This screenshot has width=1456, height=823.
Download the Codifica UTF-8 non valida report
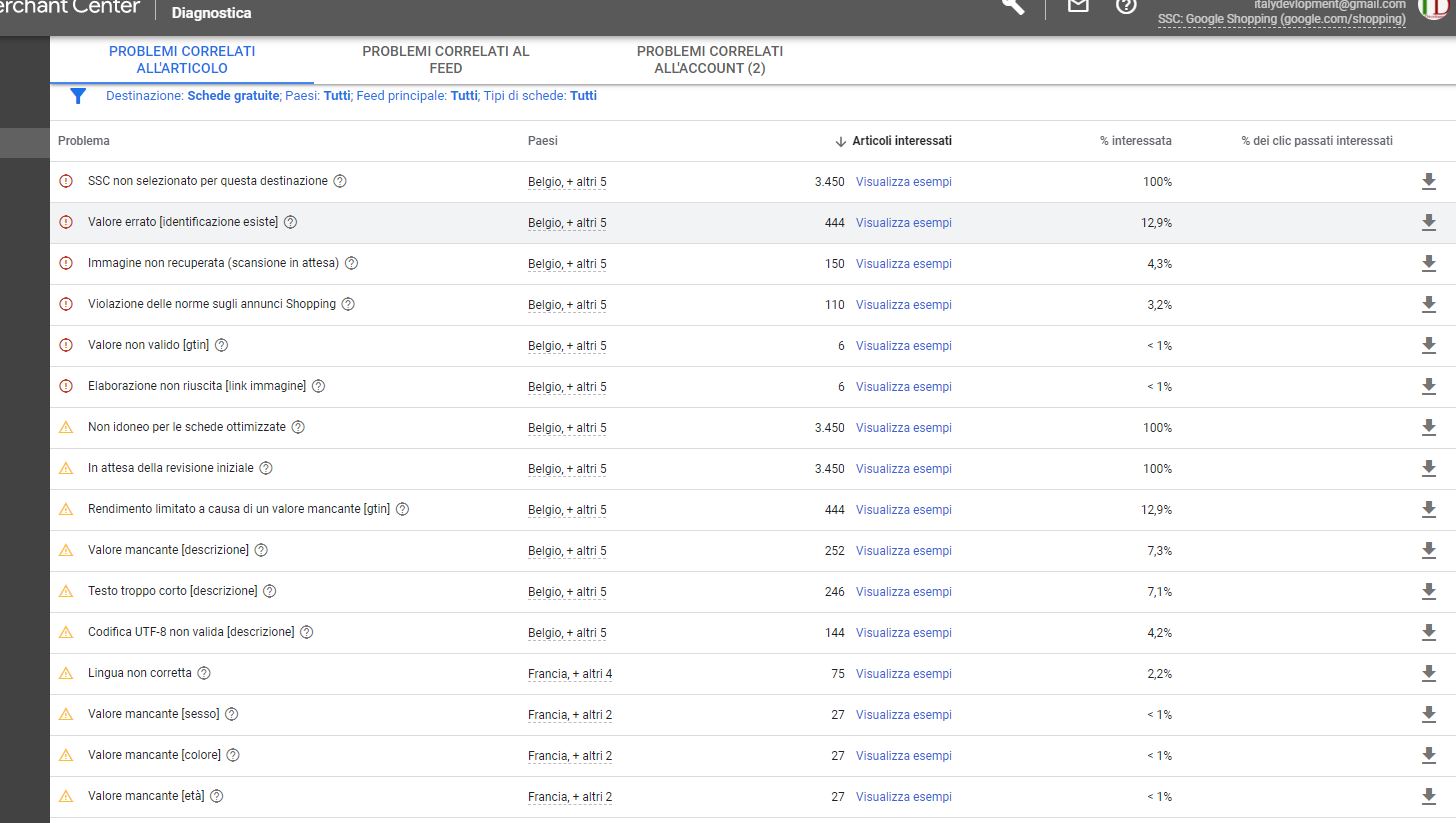[x=1429, y=632]
